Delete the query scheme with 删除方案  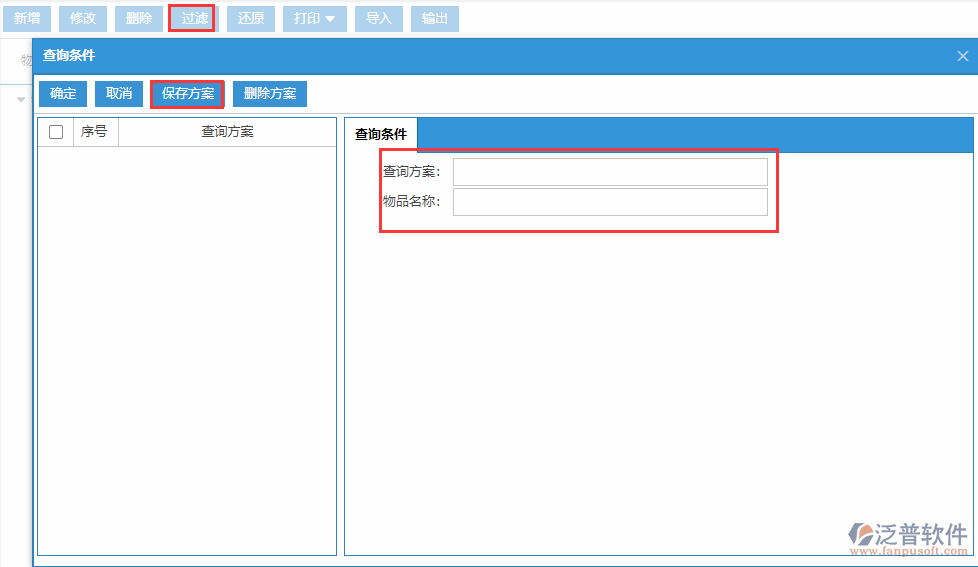pyautogui.click(x=270, y=94)
